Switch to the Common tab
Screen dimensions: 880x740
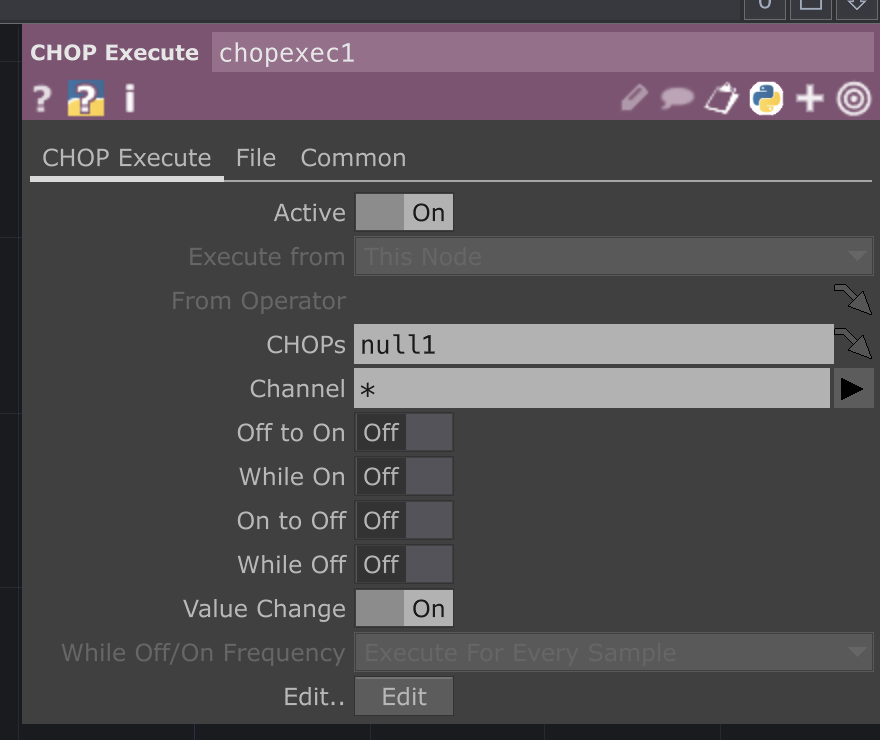coord(353,158)
